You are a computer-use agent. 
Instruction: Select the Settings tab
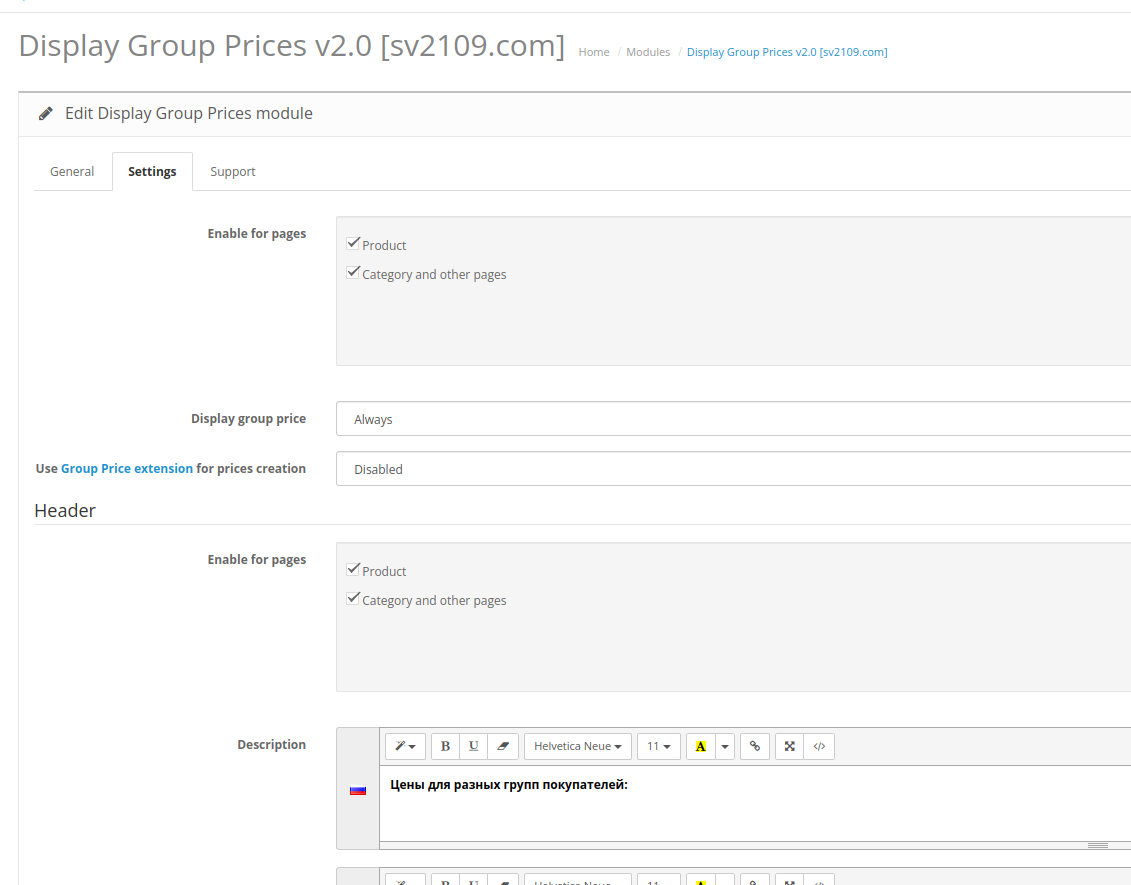point(152,172)
